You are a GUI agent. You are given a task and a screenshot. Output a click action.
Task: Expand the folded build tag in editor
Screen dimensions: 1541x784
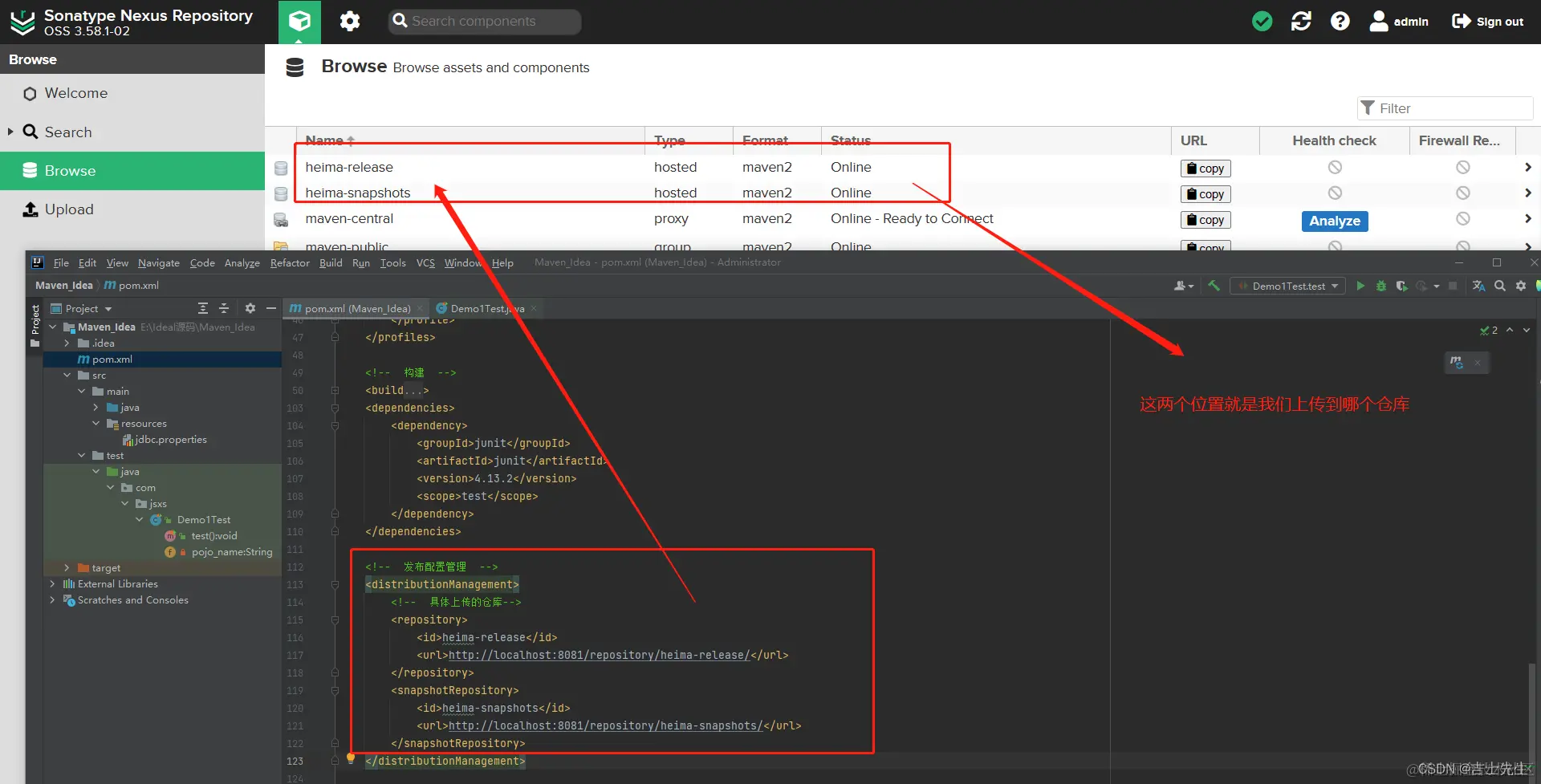click(335, 391)
